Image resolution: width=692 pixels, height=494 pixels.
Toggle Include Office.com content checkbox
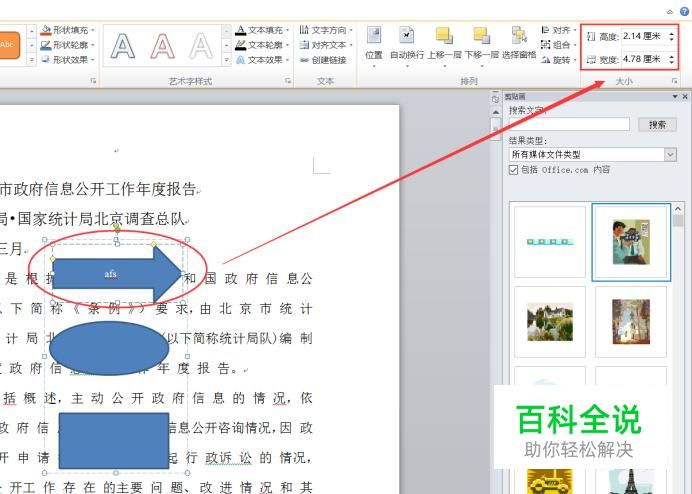point(513,170)
